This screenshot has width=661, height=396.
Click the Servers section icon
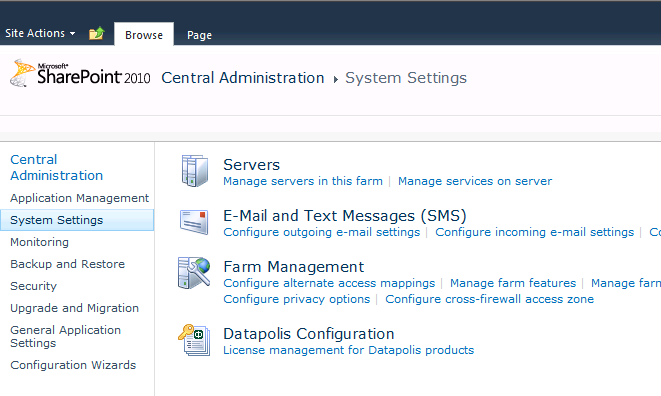click(x=195, y=171)
